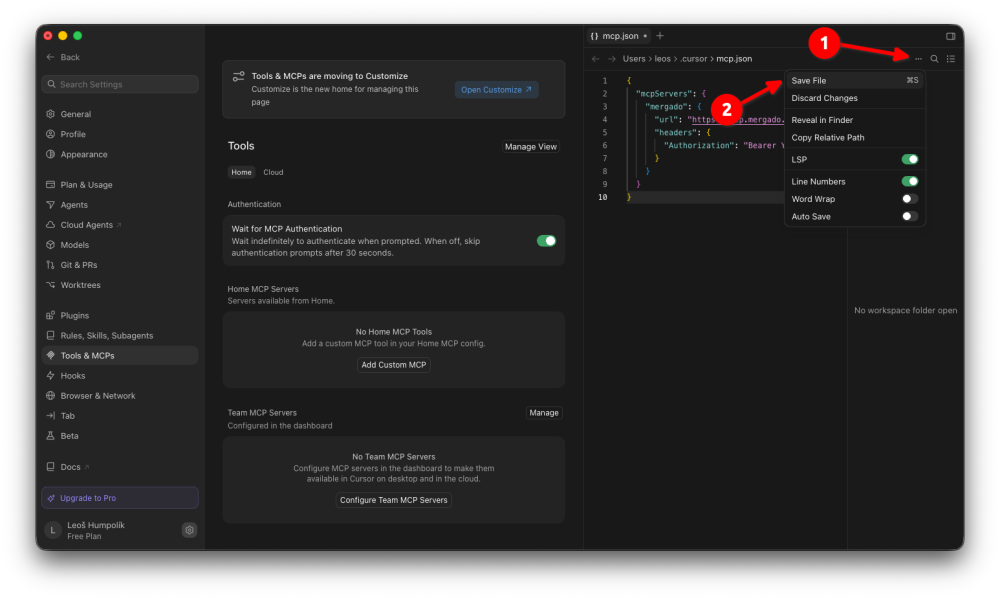Open account settings gear beside Leoš Humpolík
Screen dimensions: 1000x598
point(189,530)
